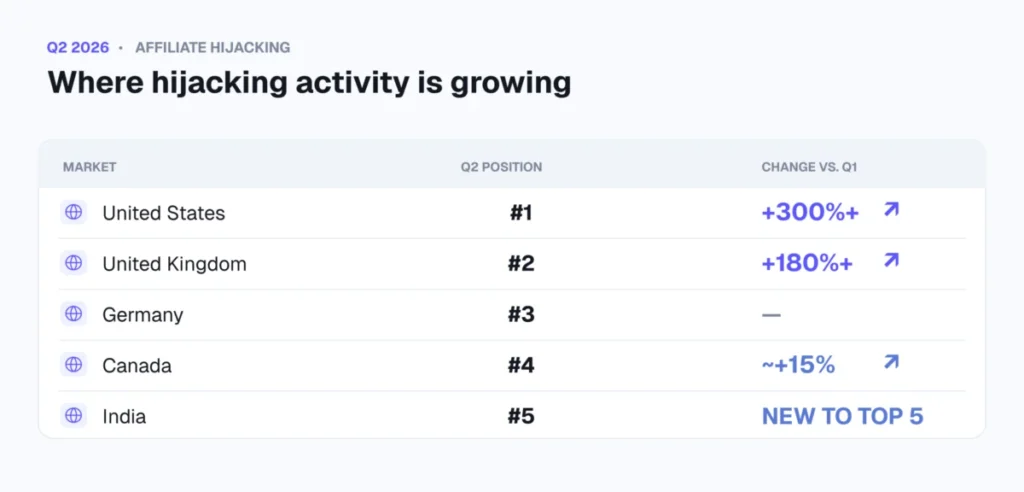Click the globe icon beside United Kingdom

point(74,263)
